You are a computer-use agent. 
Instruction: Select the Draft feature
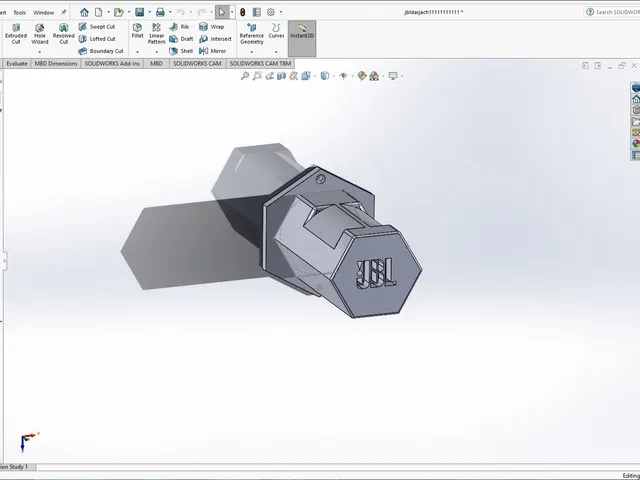pos(181,39)
